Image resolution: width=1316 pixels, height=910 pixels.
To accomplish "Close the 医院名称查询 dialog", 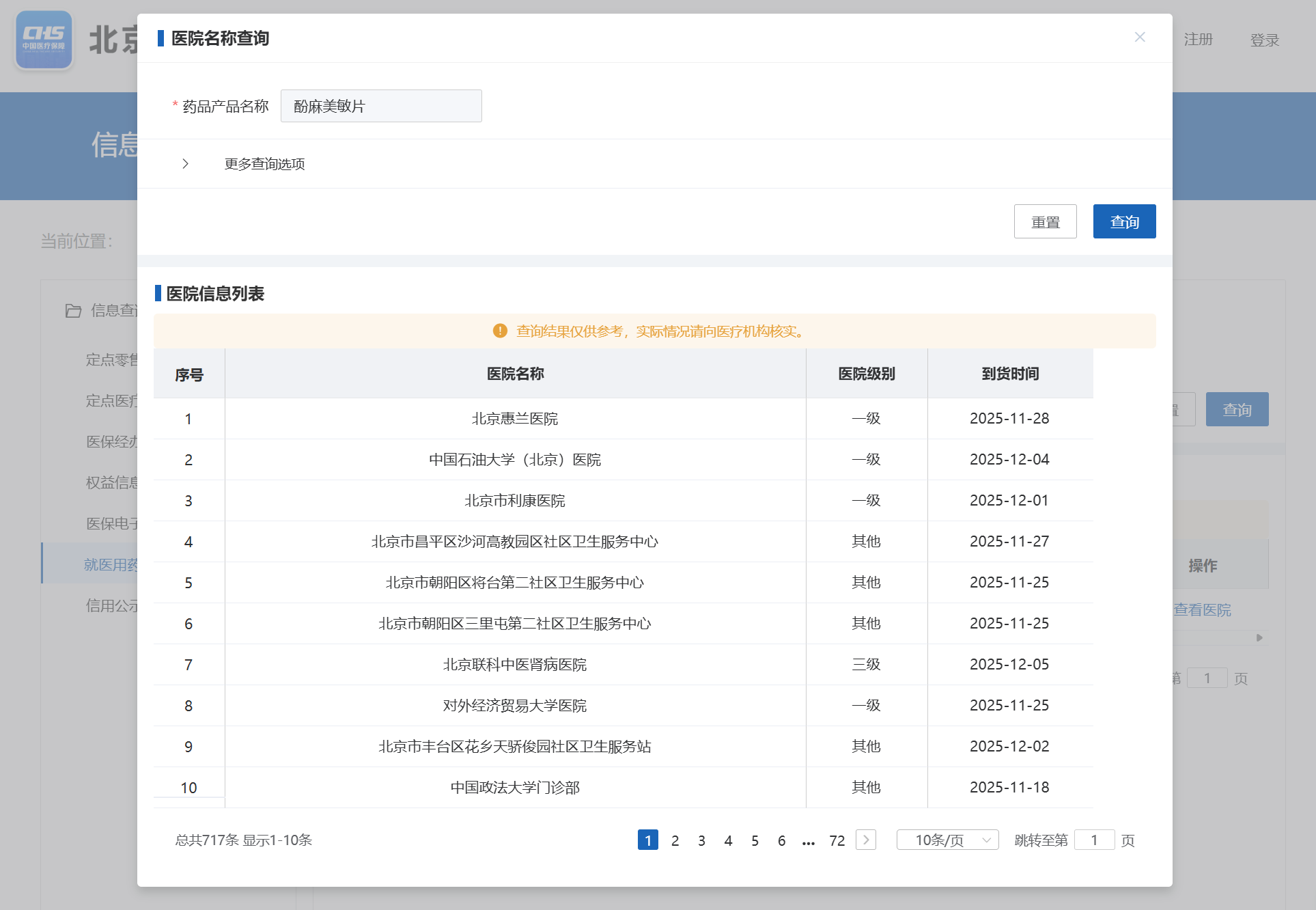I will point(1139,38).
